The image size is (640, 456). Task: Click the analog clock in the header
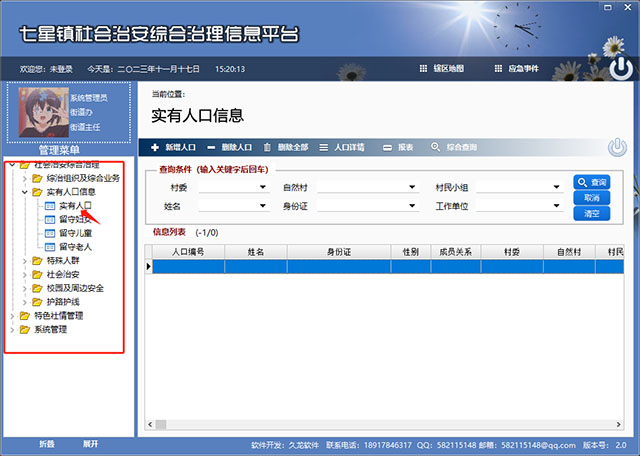[x=518, y=27]
